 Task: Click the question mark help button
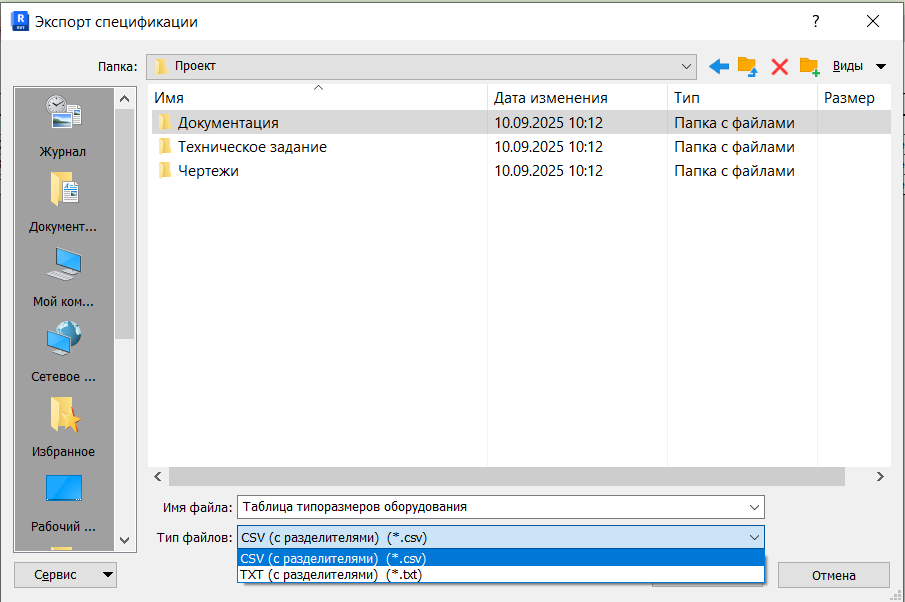pos(816,21)
